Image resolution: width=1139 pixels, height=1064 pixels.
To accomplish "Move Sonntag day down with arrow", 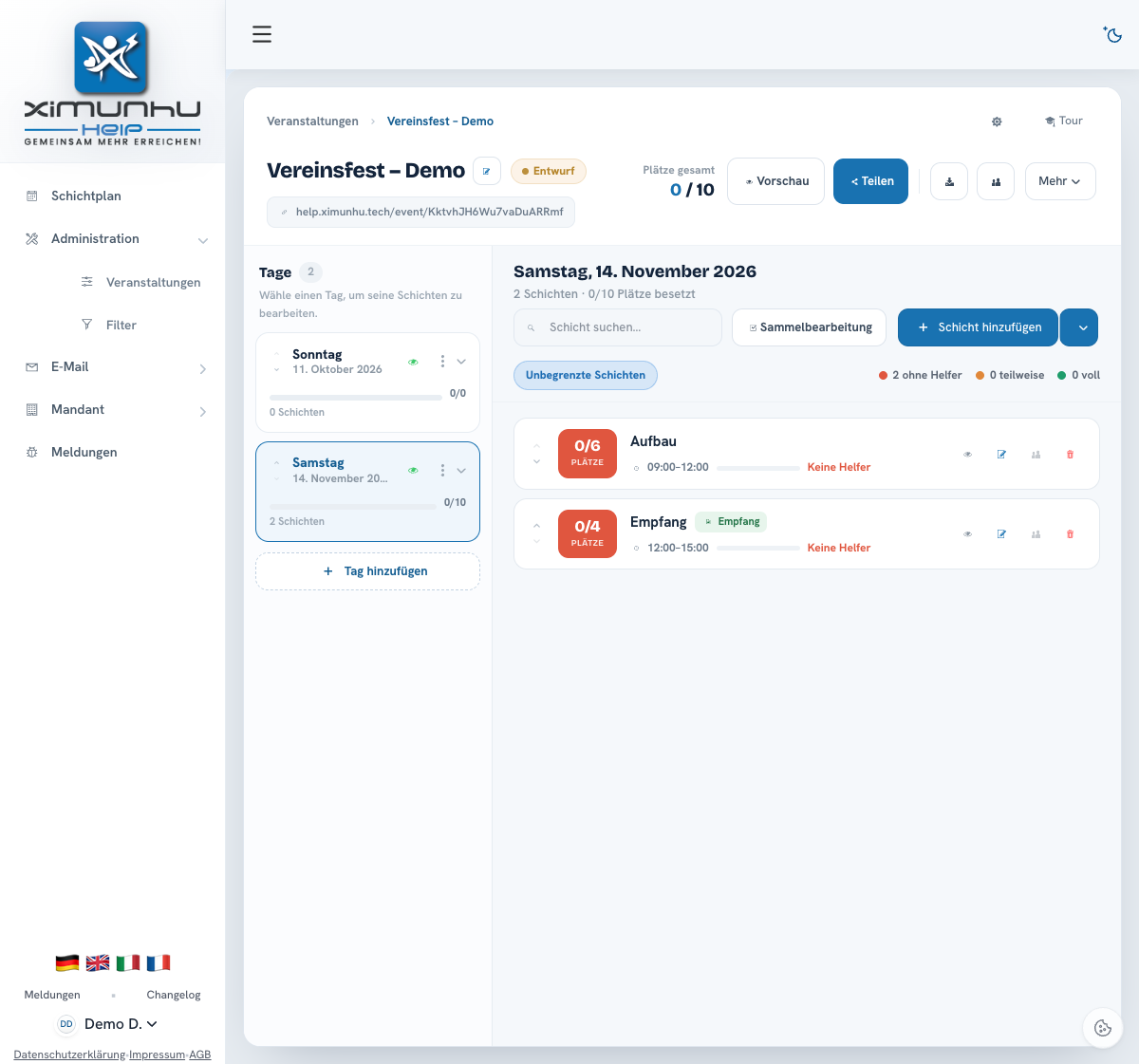I will 277,369.
